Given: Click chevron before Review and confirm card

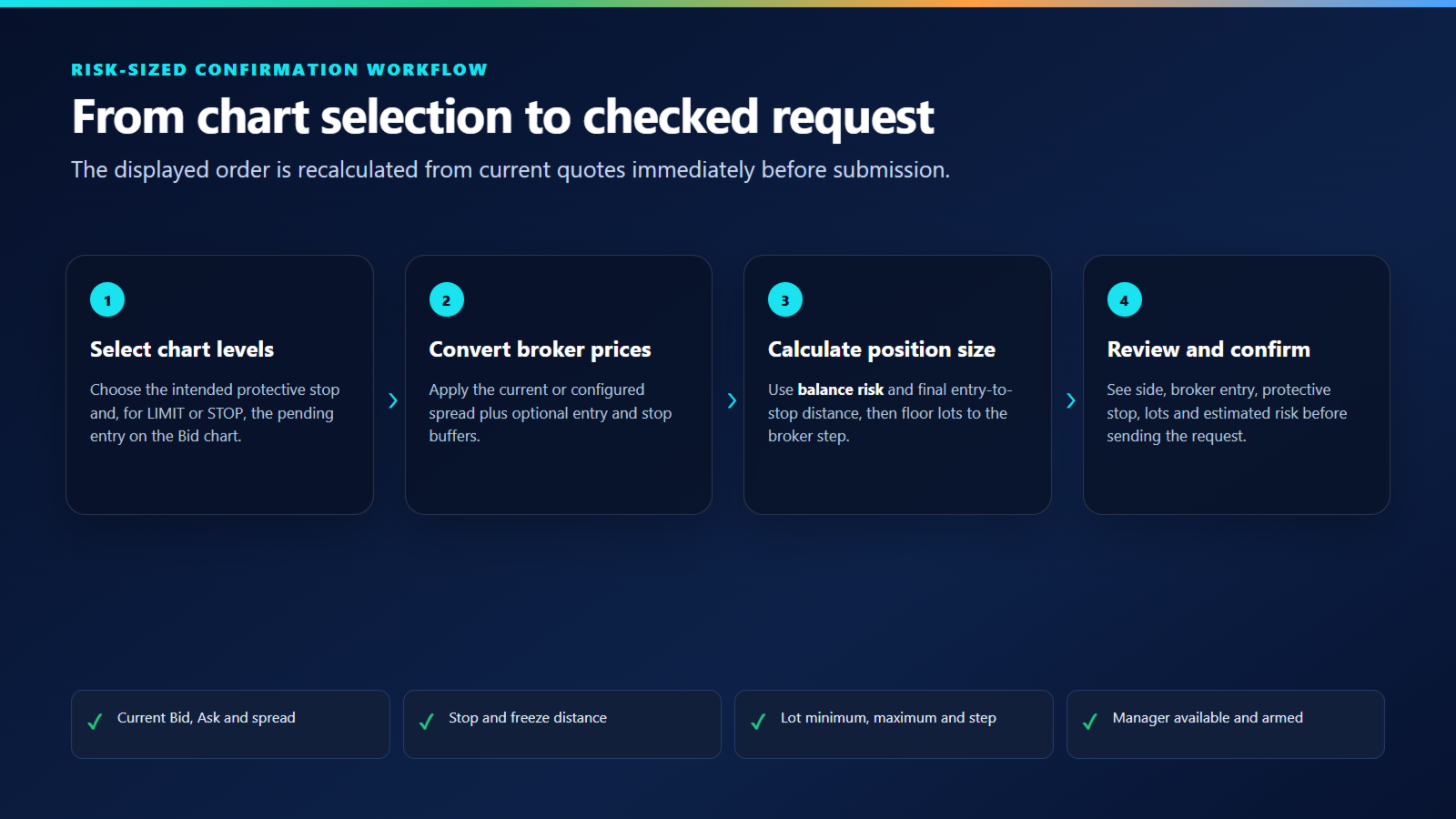Looking at the screenshot, I should (1070, 400).
